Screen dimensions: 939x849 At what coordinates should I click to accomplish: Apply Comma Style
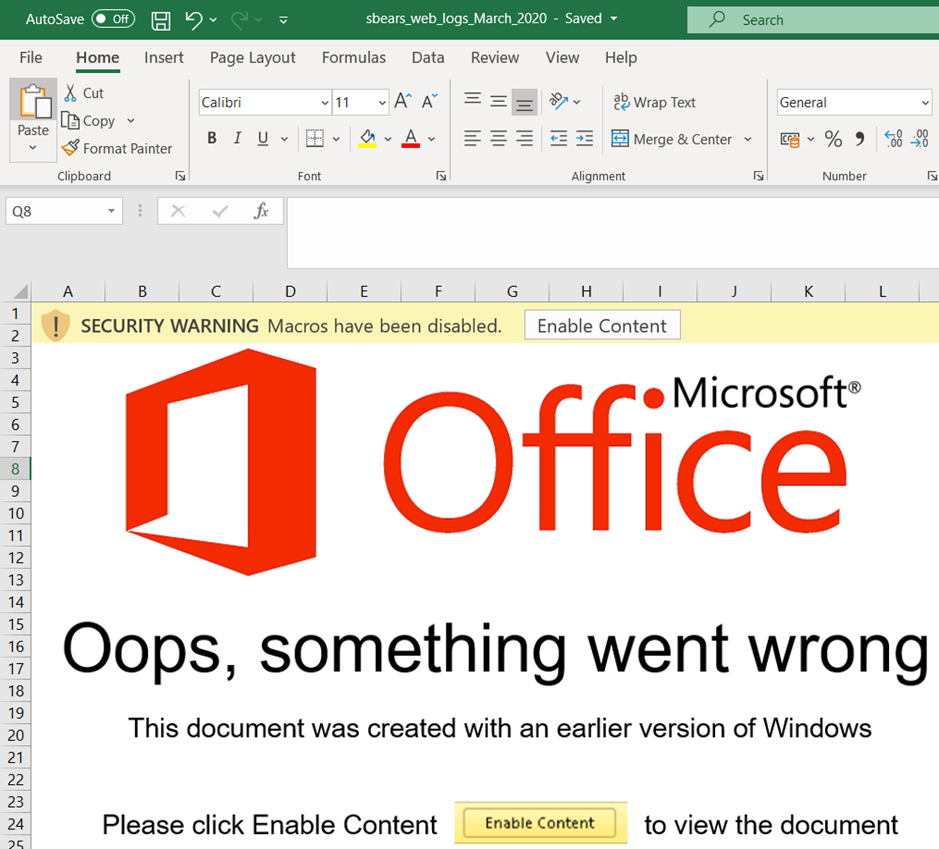860,139
